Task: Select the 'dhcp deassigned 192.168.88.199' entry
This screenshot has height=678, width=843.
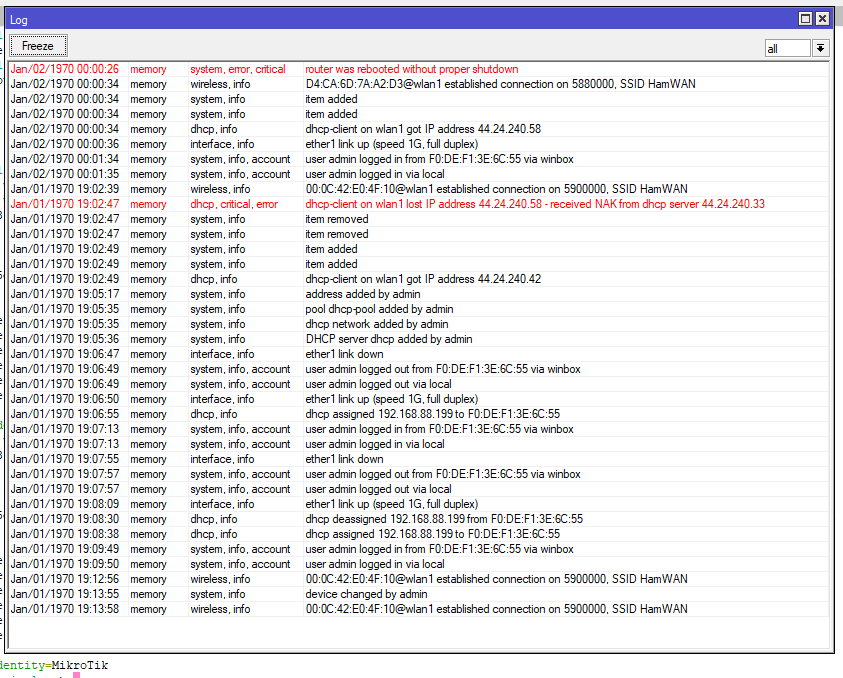Action: coord(443,519)
